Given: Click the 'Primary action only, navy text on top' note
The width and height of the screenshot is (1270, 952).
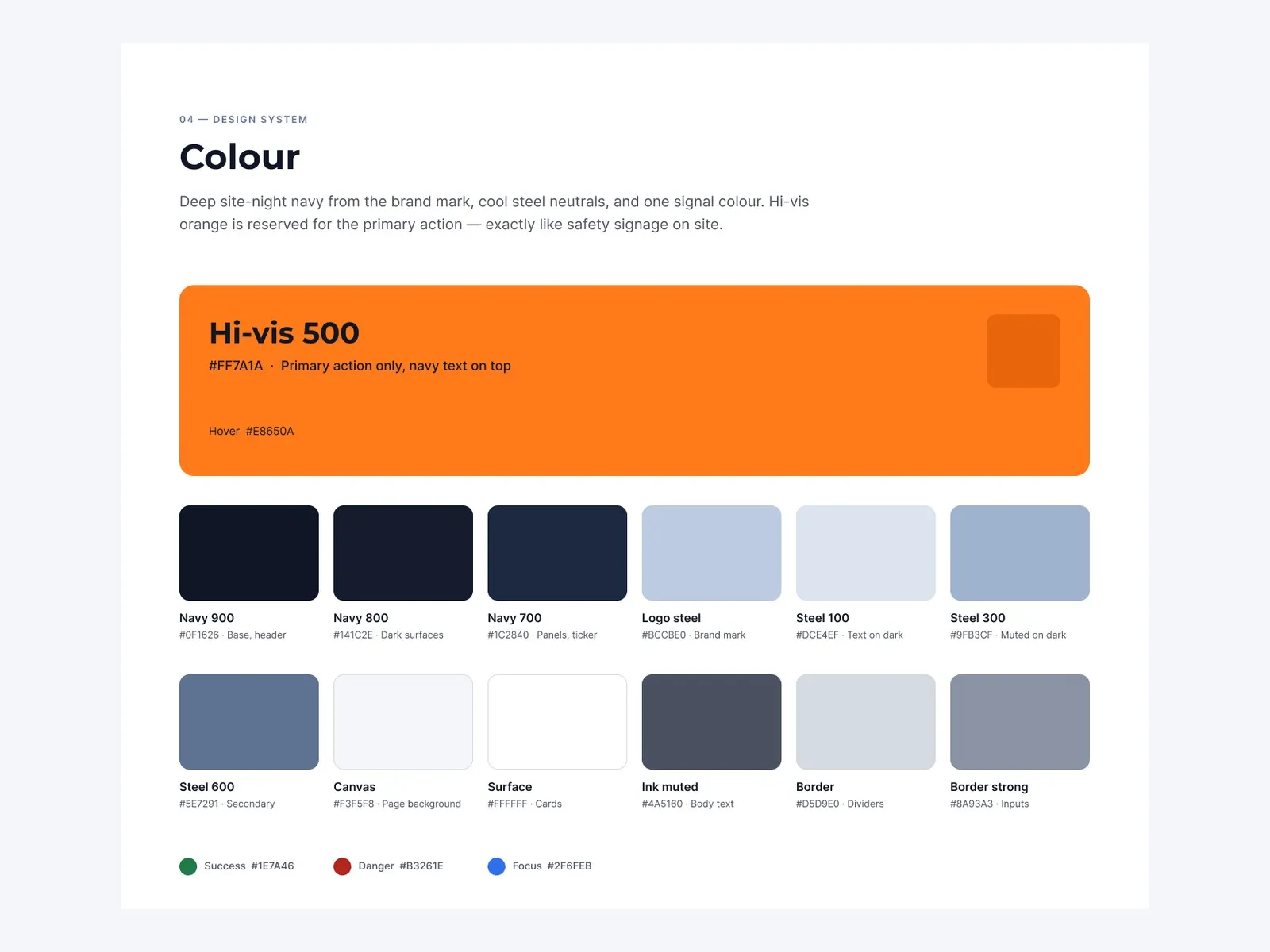Looking at the screenshot, I should [396, 366].
